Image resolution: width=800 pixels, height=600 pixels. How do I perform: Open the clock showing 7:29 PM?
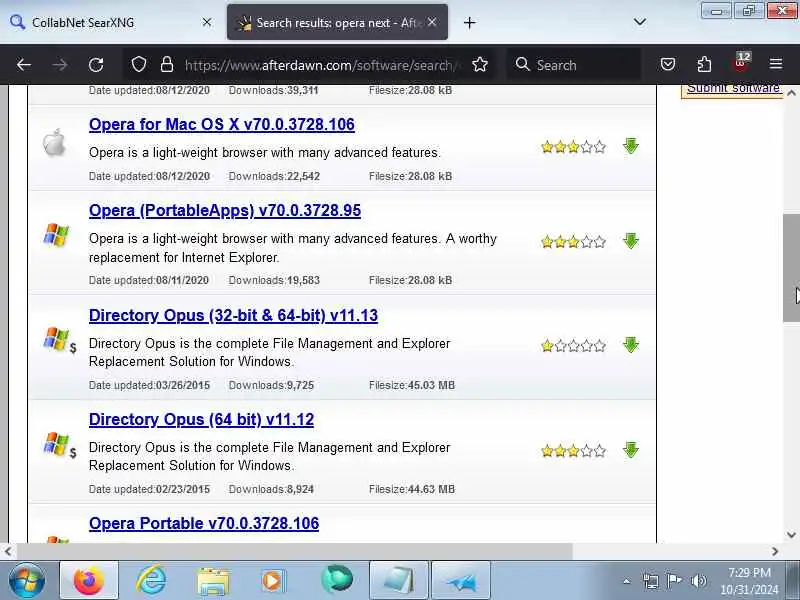pos(749,581)
